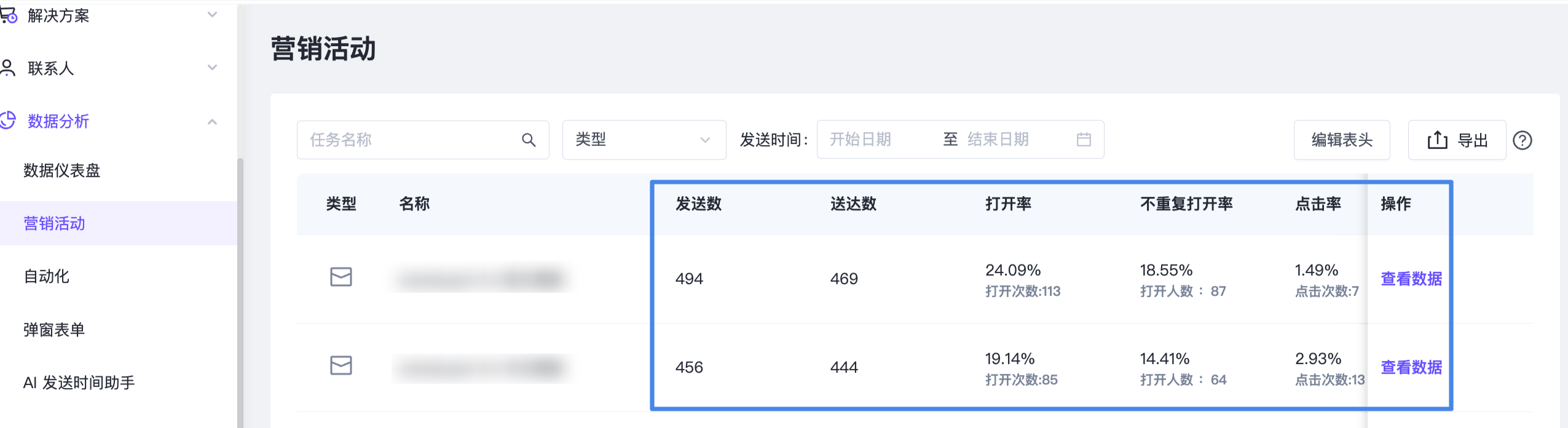Click the search magnifier icon

click(529, 140)
